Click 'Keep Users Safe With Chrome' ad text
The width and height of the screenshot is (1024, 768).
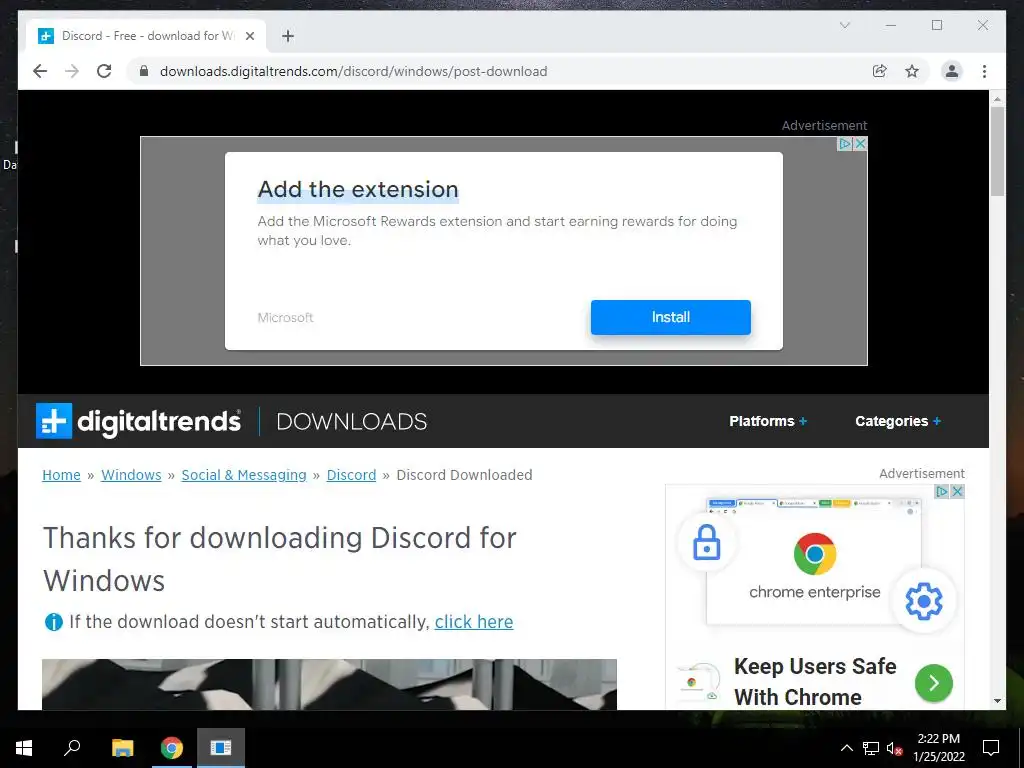pyautogui.click(x=815, y=682)
